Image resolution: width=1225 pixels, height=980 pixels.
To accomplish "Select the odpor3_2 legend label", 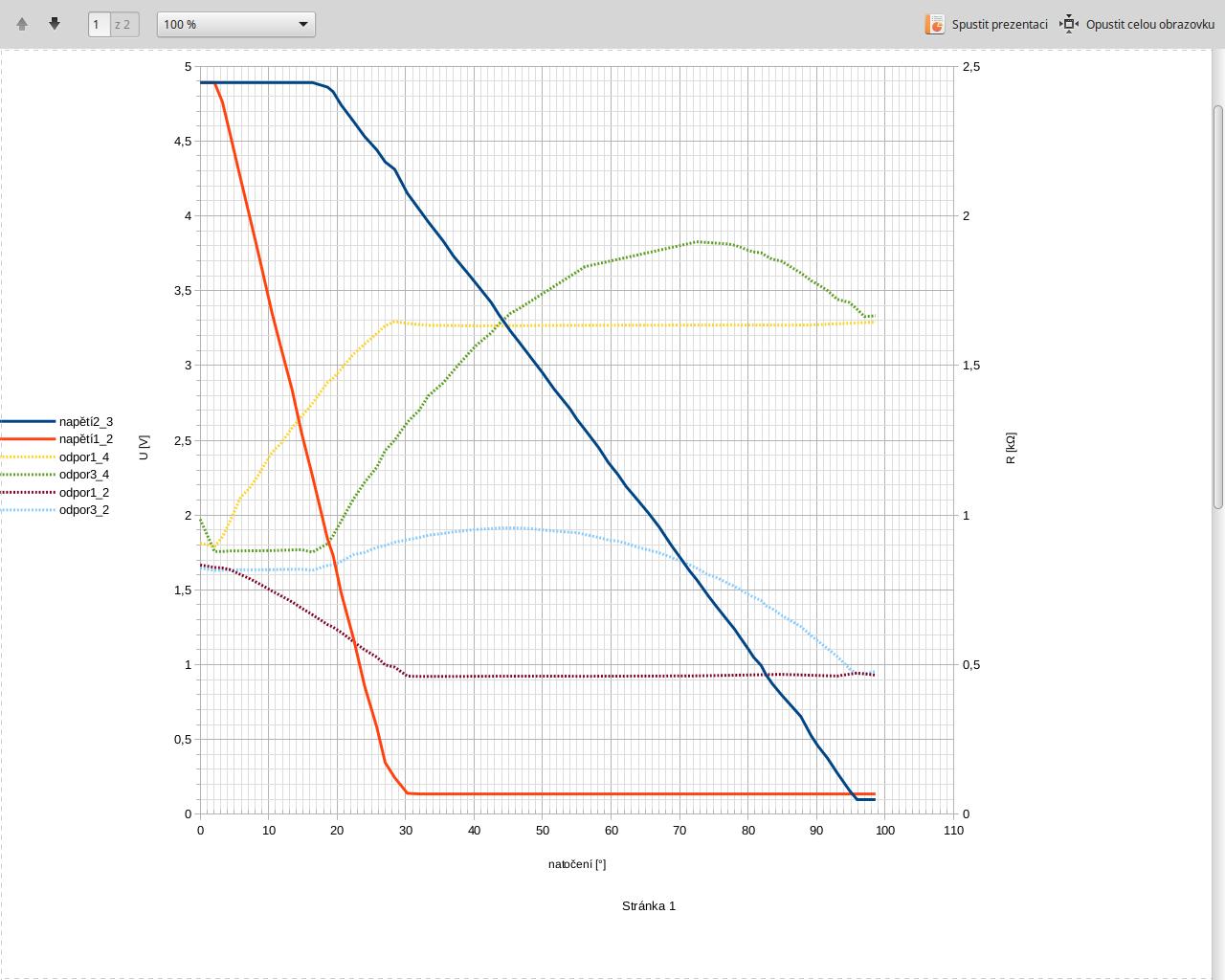I will [84, 510].
